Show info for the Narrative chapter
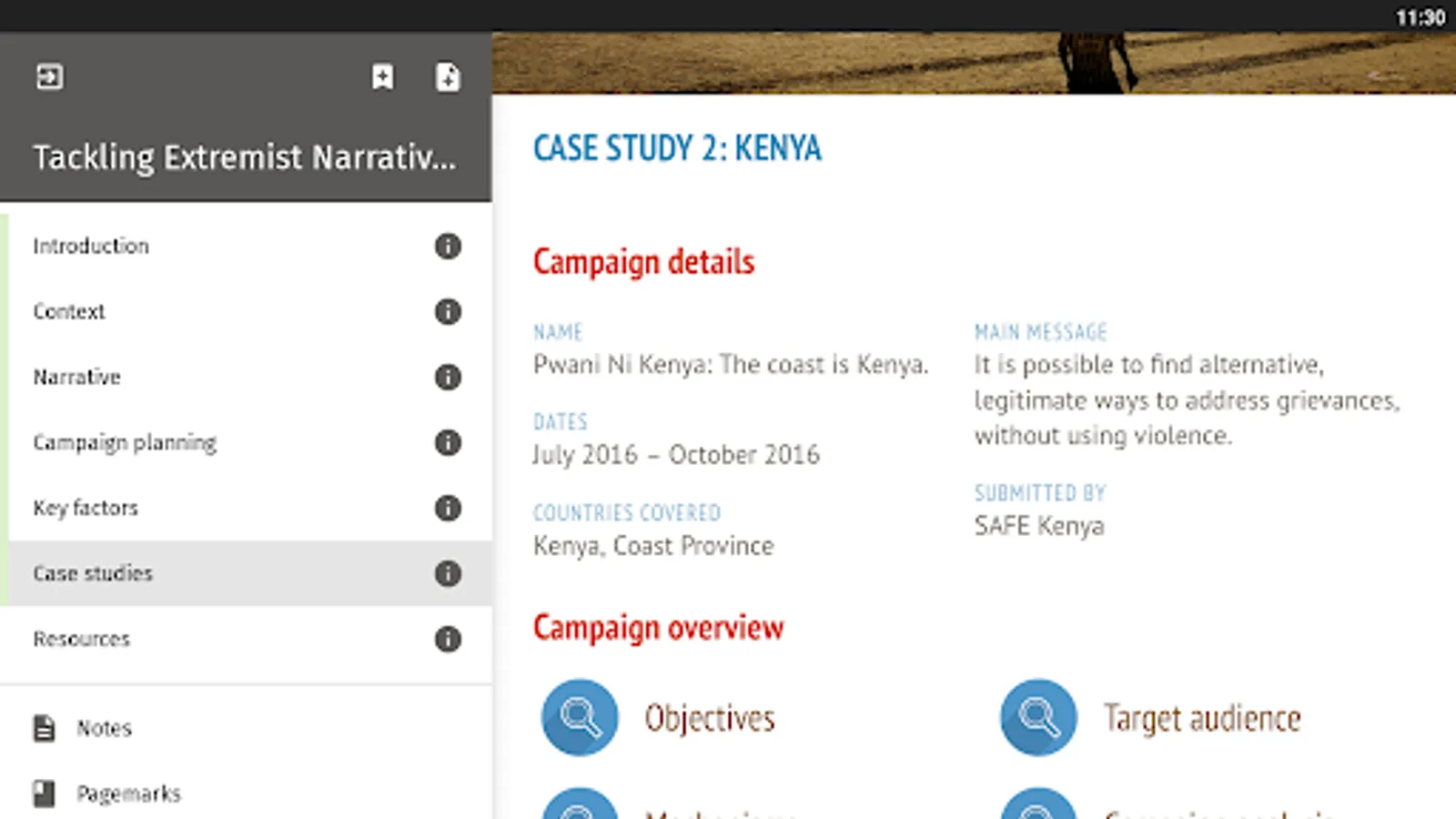The image size is (1456, 819). [x=448, y=378]
